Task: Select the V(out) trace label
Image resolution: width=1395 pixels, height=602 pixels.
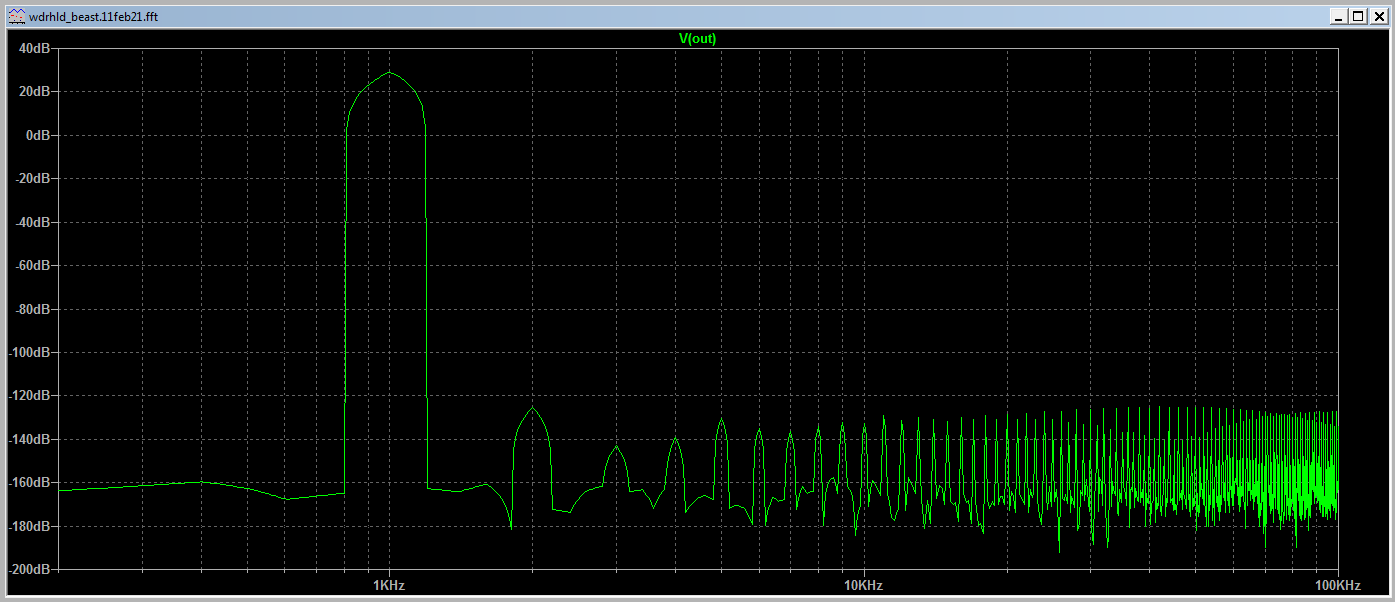Action: [698, 39]
